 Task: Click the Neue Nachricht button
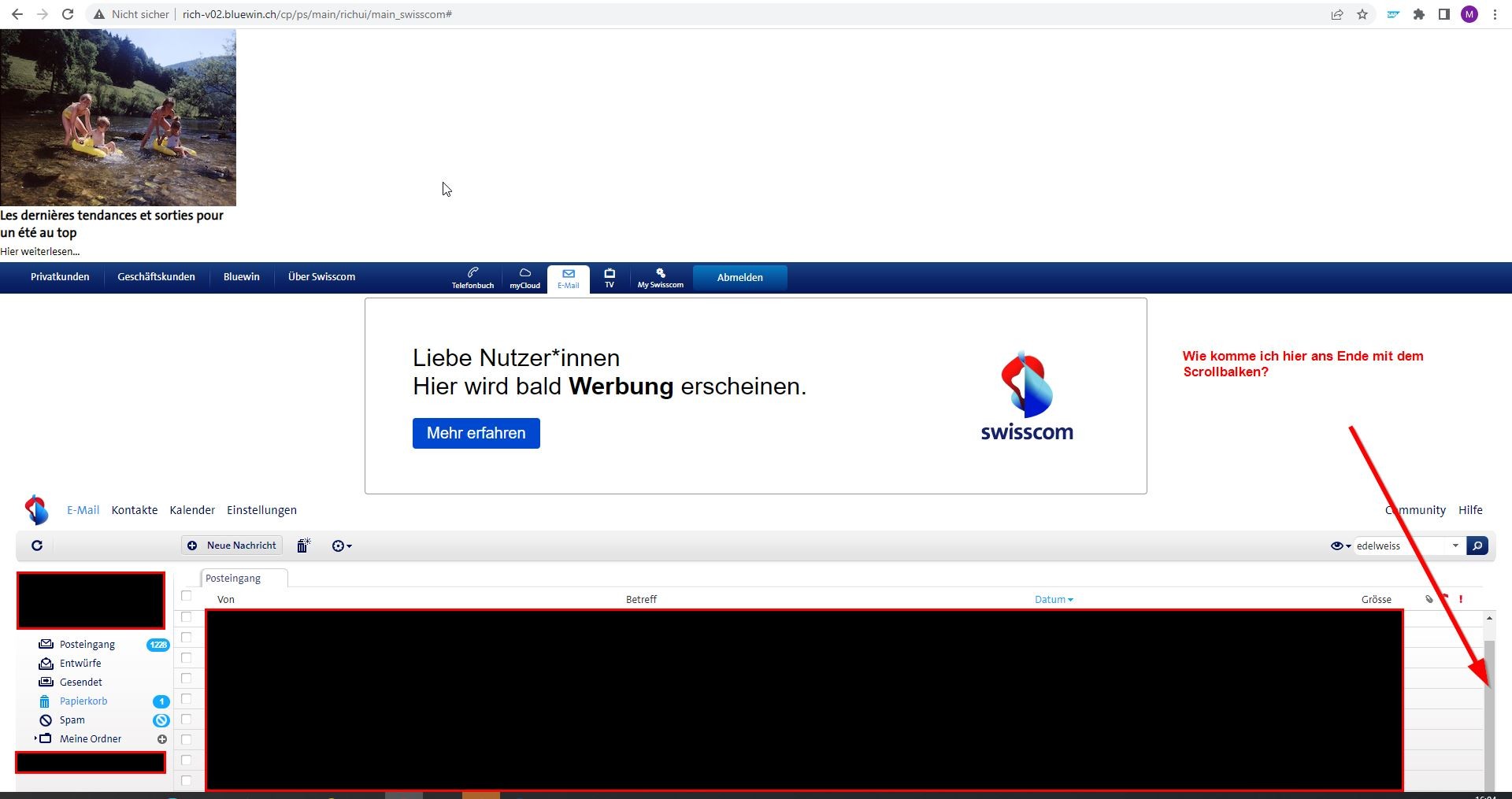click(233, 546)
